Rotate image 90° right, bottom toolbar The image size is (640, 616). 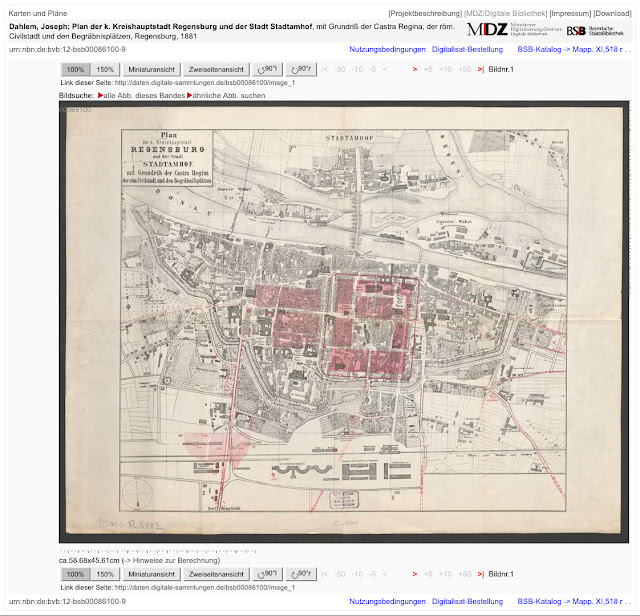click(x=301, y=574)
